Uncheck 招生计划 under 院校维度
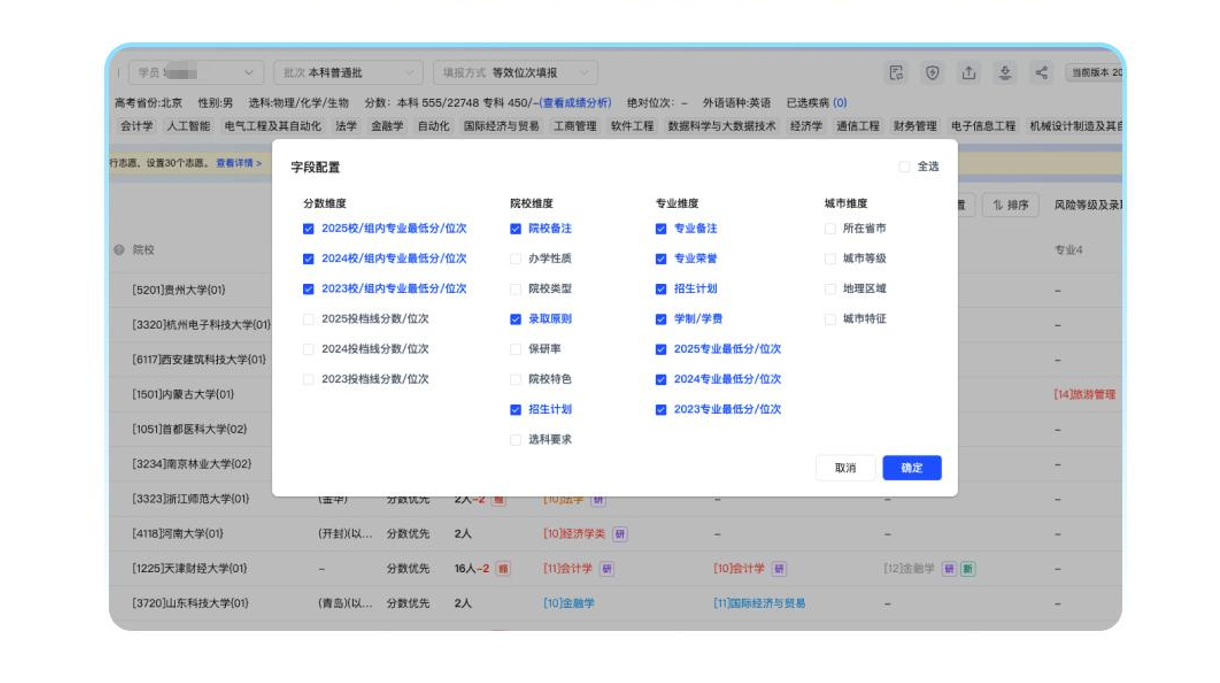The width and height of the screenshot is (1220, 683). [x=514, y=409]
